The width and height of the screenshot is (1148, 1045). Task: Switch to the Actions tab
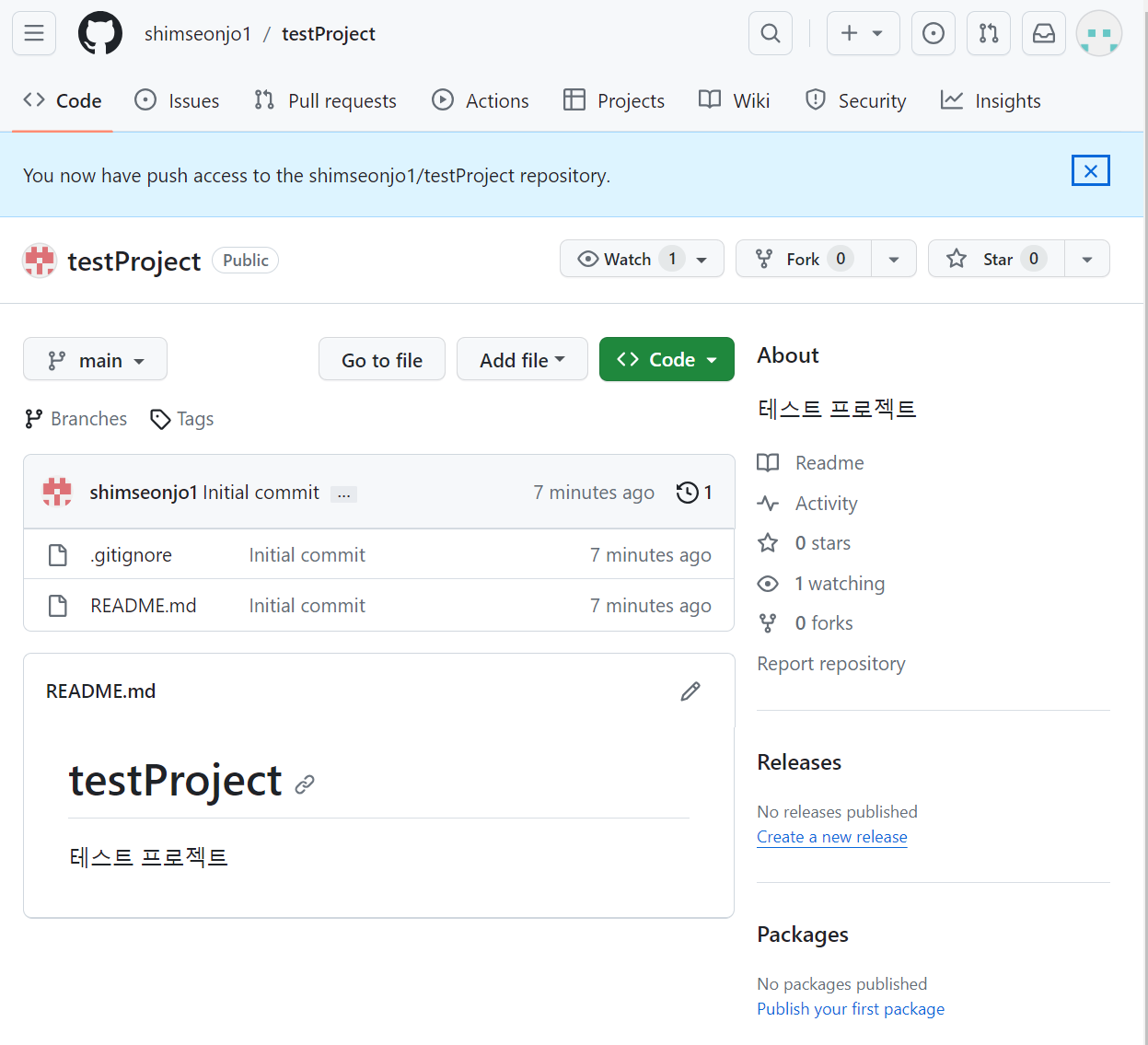[x=481, y=101]
